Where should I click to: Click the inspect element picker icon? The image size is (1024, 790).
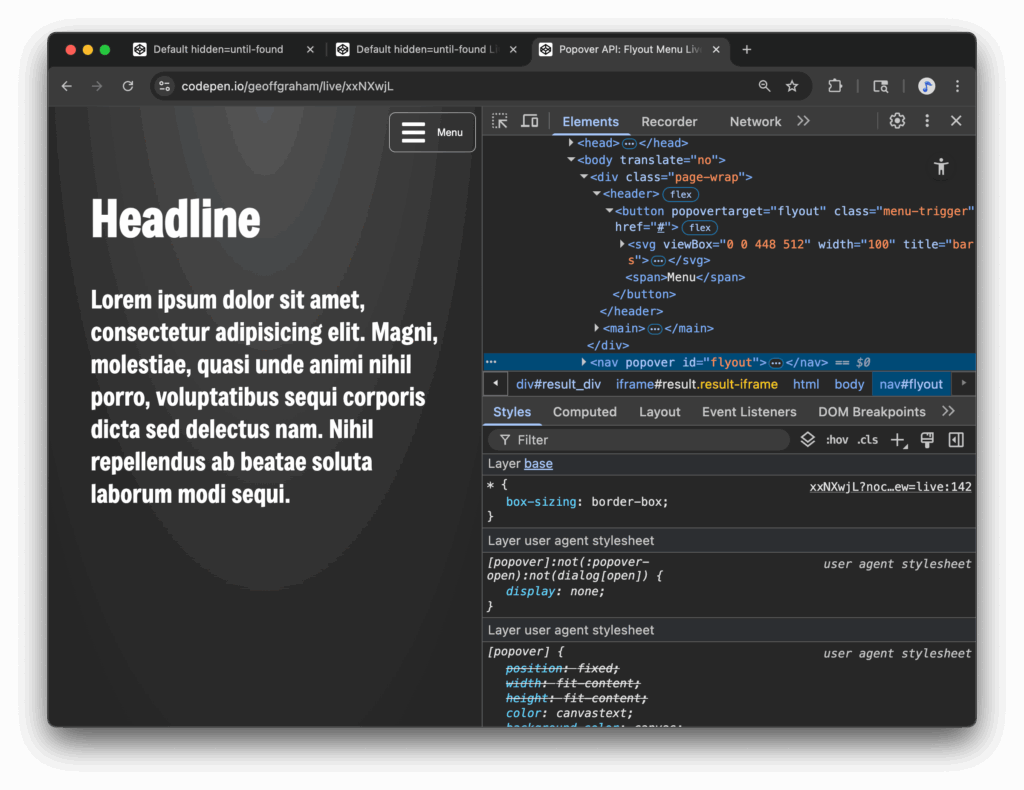tap(500, 121)
